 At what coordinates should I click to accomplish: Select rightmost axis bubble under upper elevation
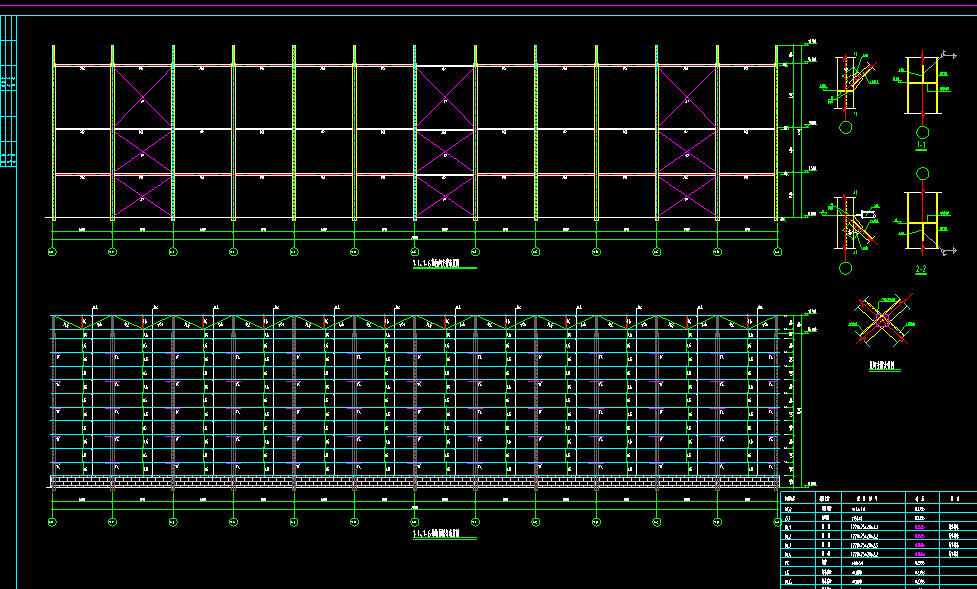coord(778,252)
